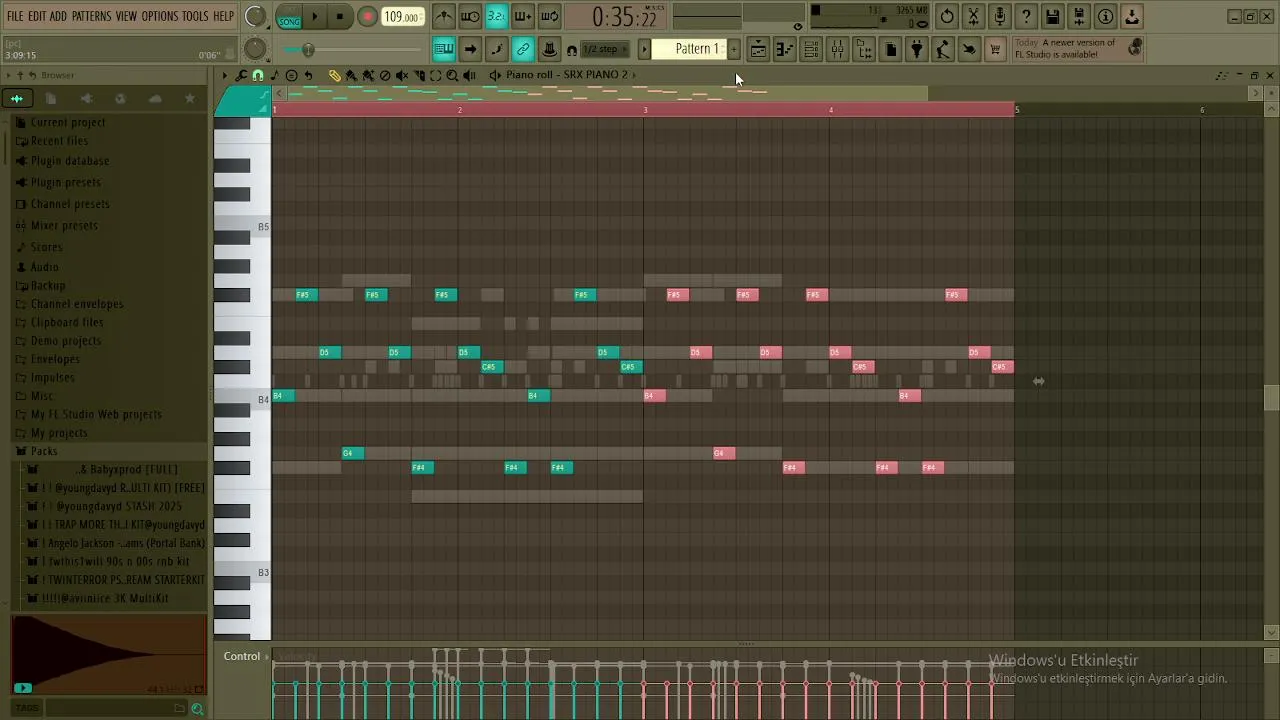Toggle the piano roll snap magnet
The height and width of the screenshot is (720, 1280).
click(257, 75)
